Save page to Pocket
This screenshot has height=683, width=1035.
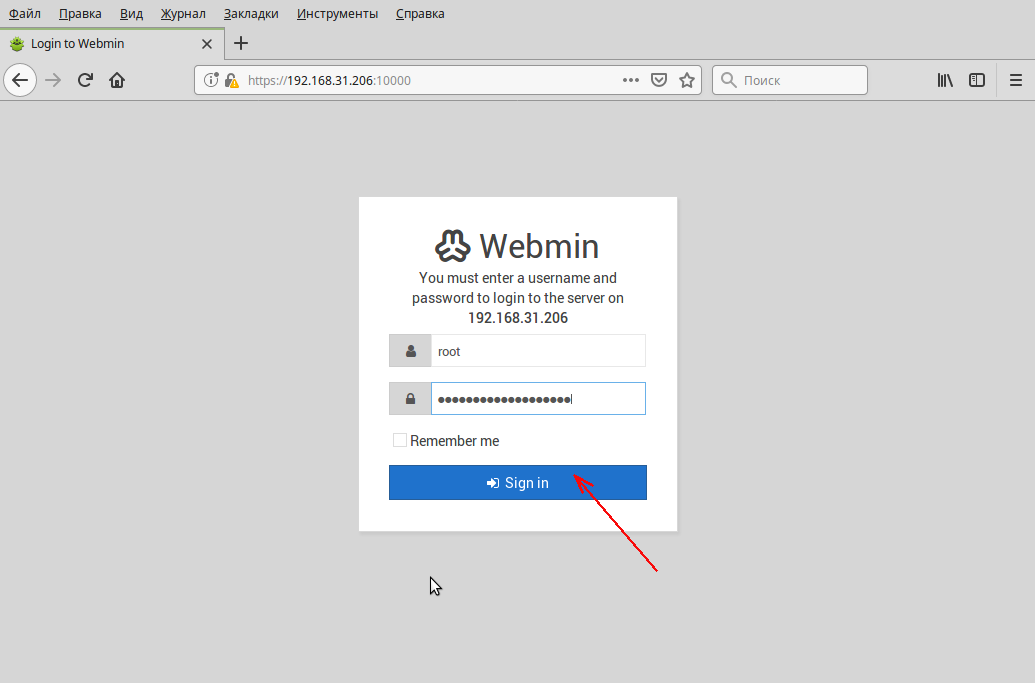(659, 81)
